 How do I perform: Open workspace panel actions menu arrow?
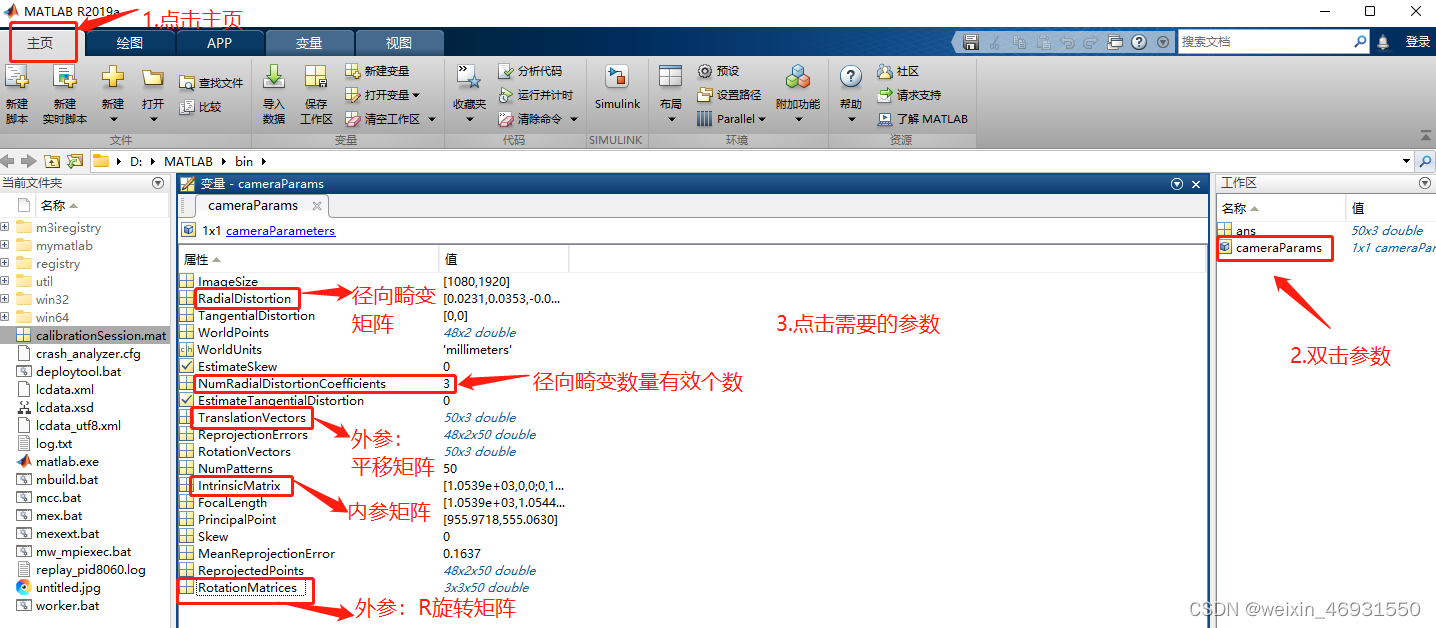[x=1425, y=183]
